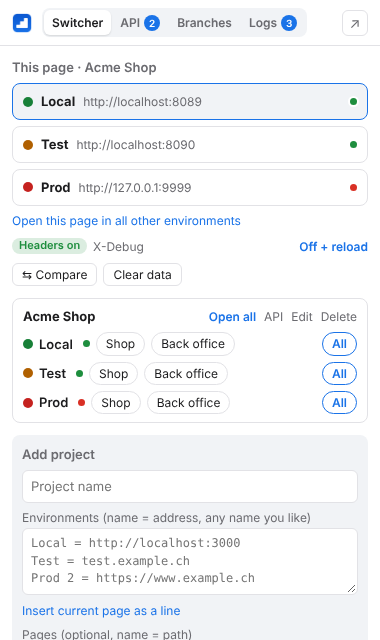380x640 pixels.
Task: Open the API tab
Action: coord(140,23)
